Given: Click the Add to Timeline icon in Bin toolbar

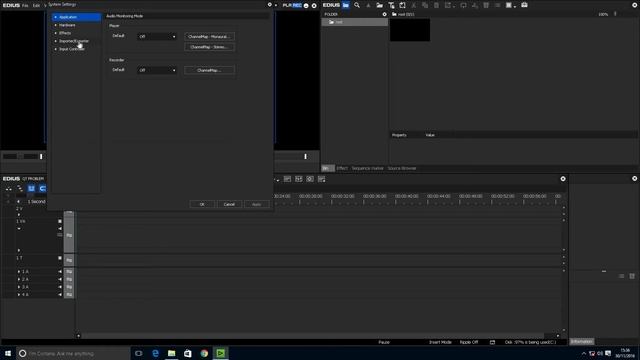Looking at the screenshot, I should coord(475,5).
